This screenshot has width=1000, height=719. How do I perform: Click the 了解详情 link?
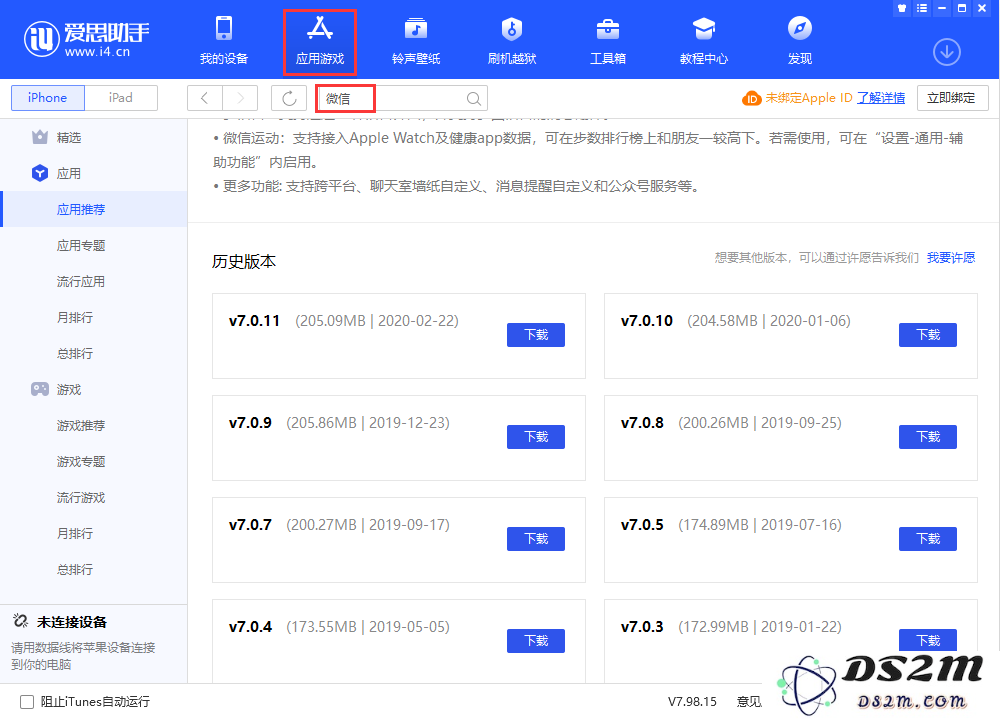pyautogui.click(x=881, y=98)
